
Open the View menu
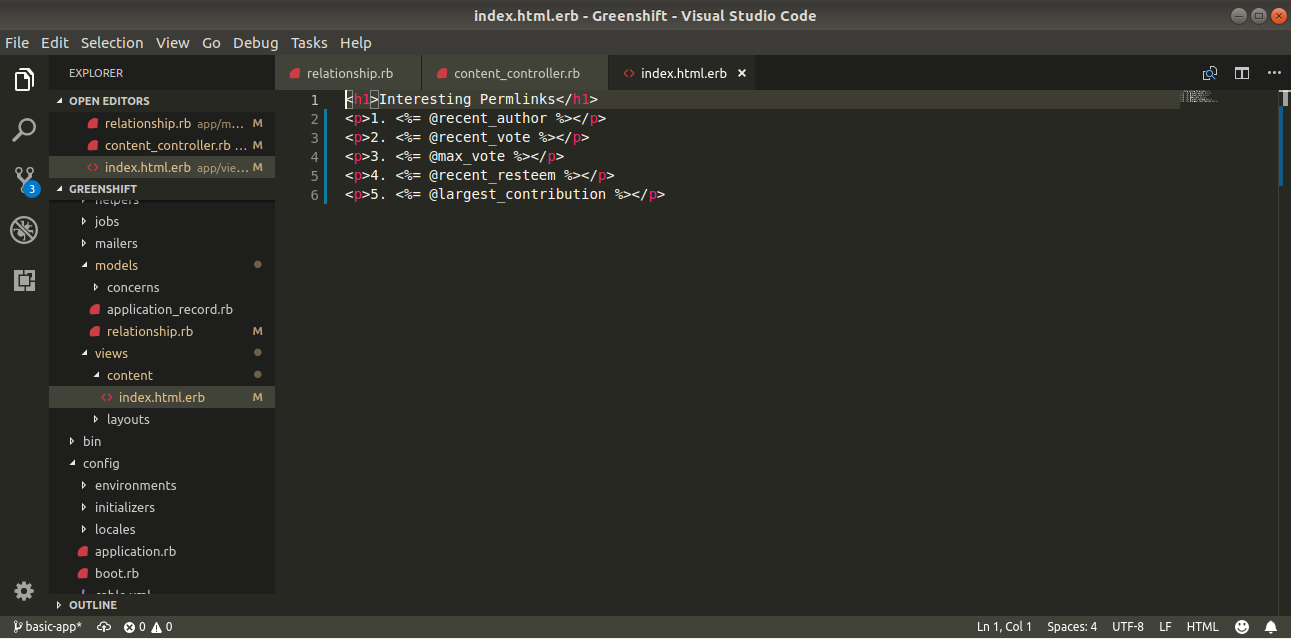172,43
